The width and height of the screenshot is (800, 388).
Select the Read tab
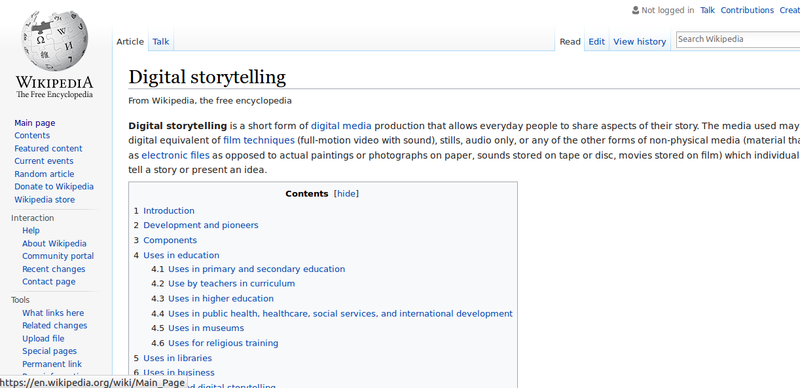click(x=570, y=42)
